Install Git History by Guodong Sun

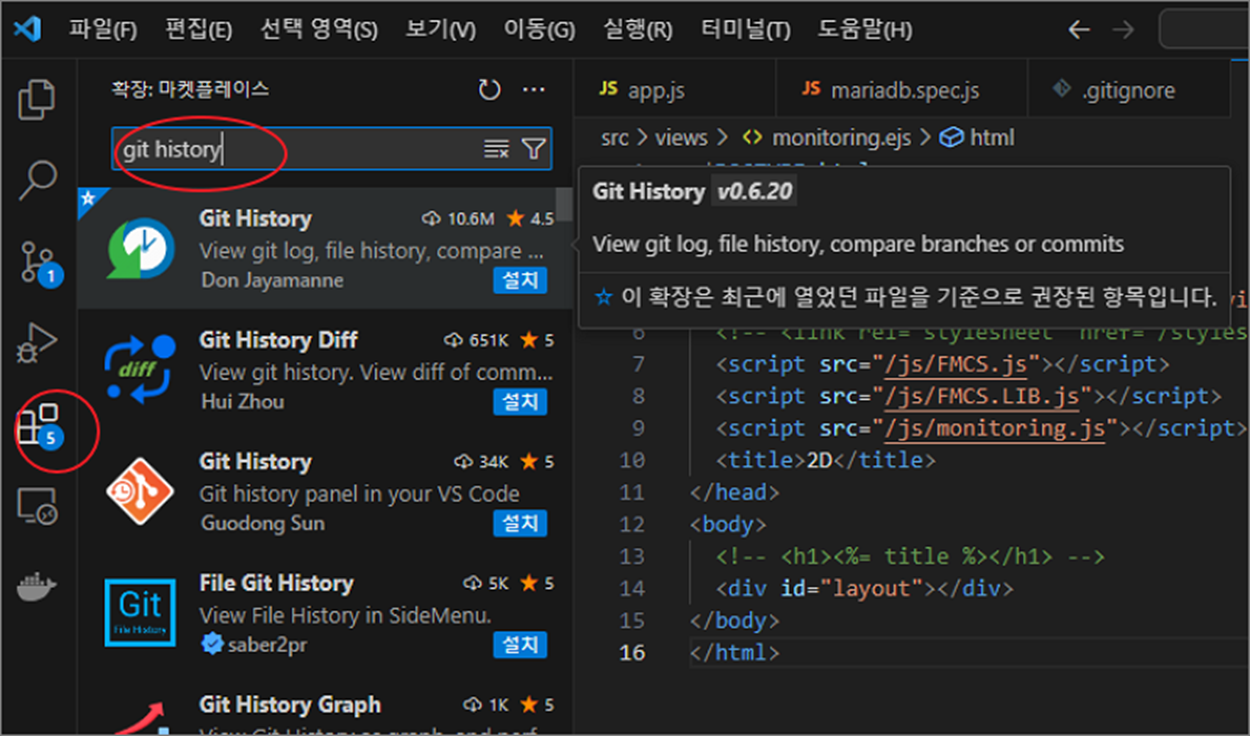point(520,523)
